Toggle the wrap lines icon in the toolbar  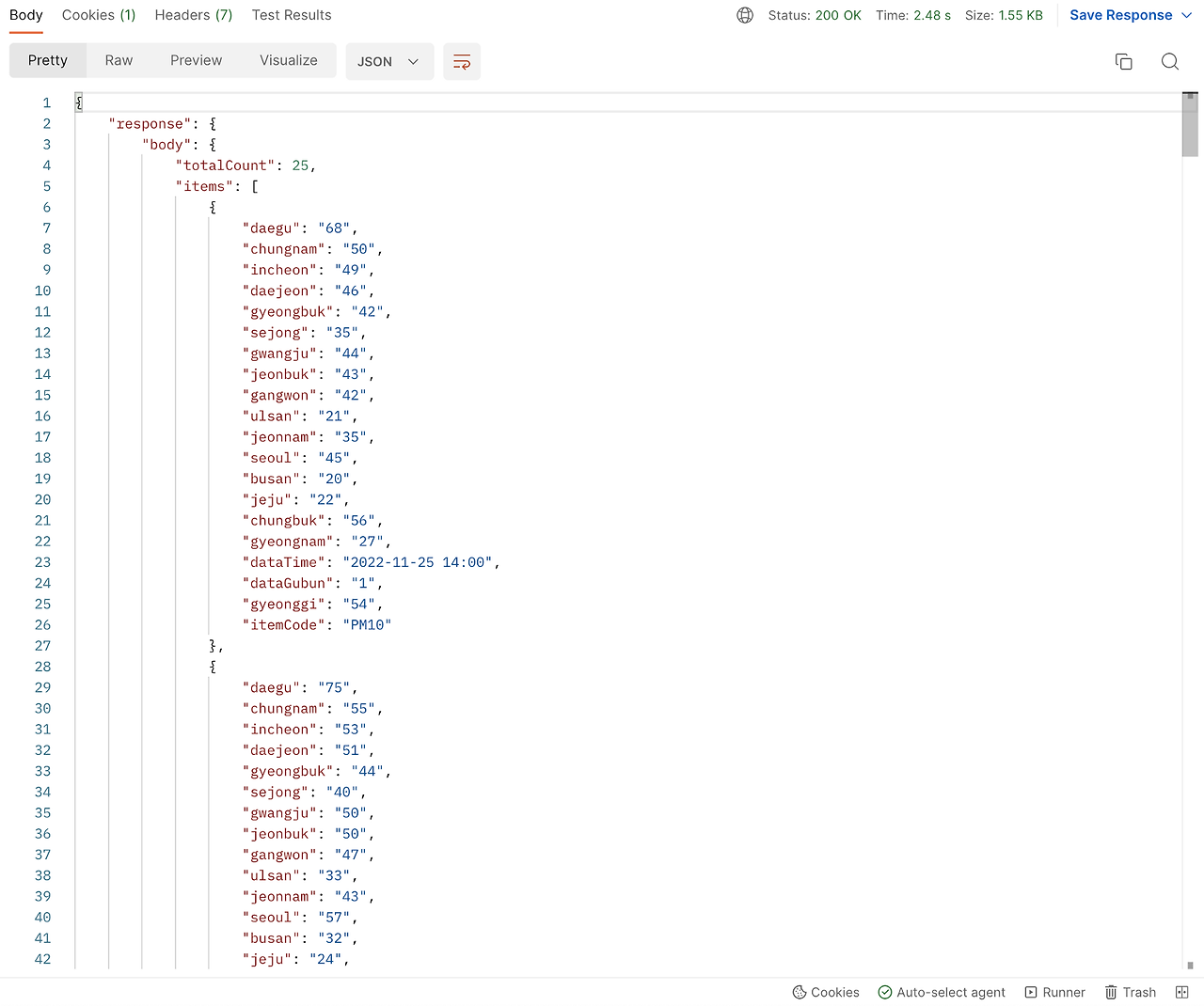[461, 61]
